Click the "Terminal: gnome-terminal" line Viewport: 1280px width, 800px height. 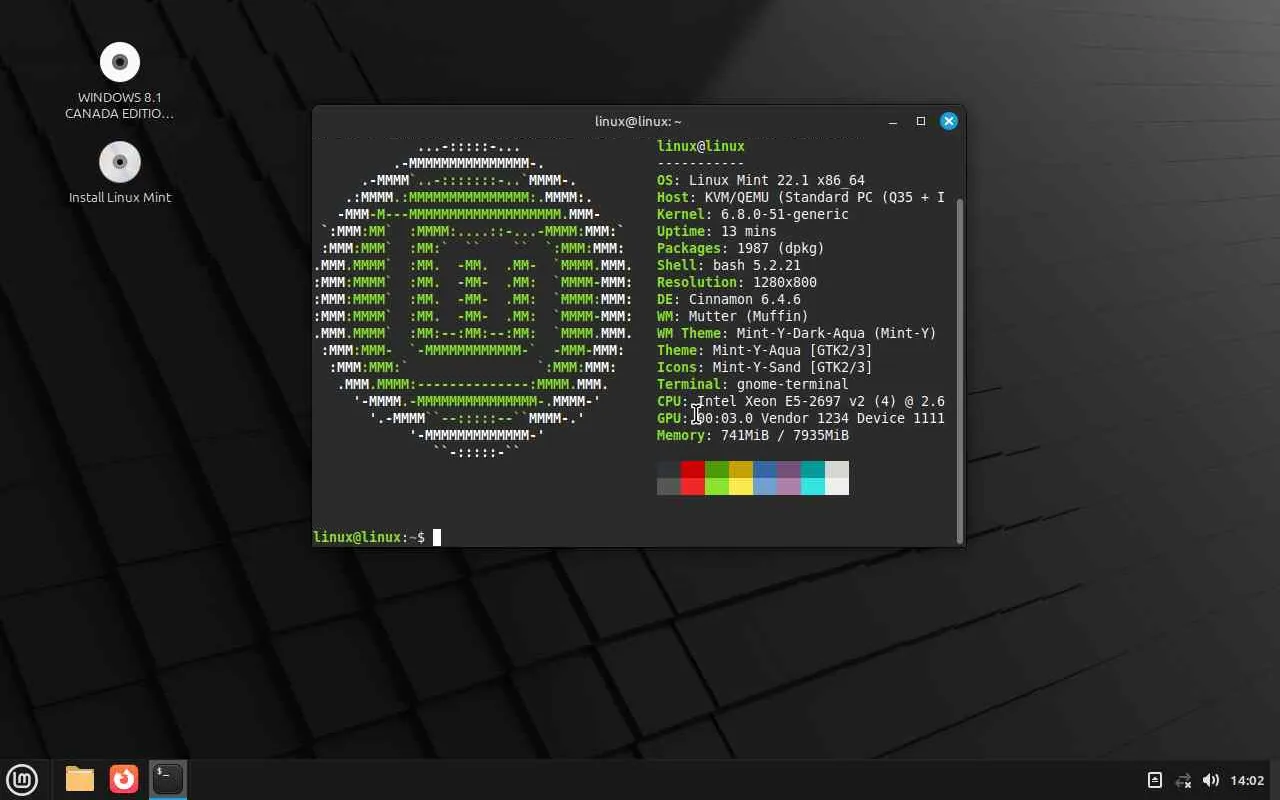coord(753,385)
